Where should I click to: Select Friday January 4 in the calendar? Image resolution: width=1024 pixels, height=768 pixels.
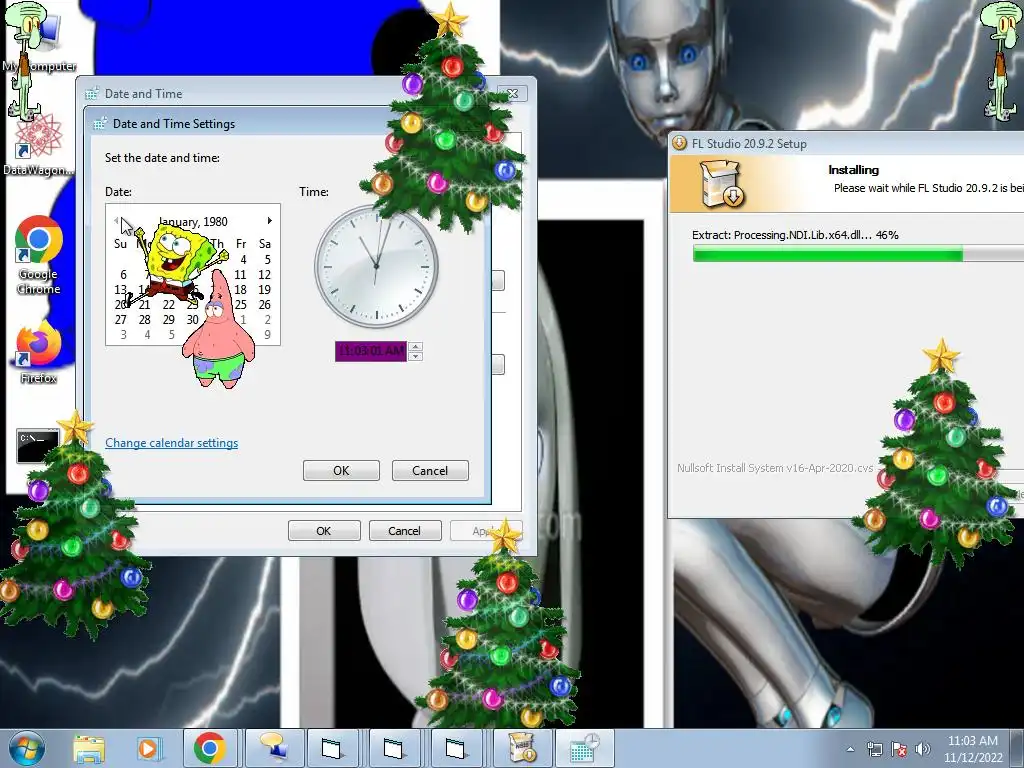[243, 259]
